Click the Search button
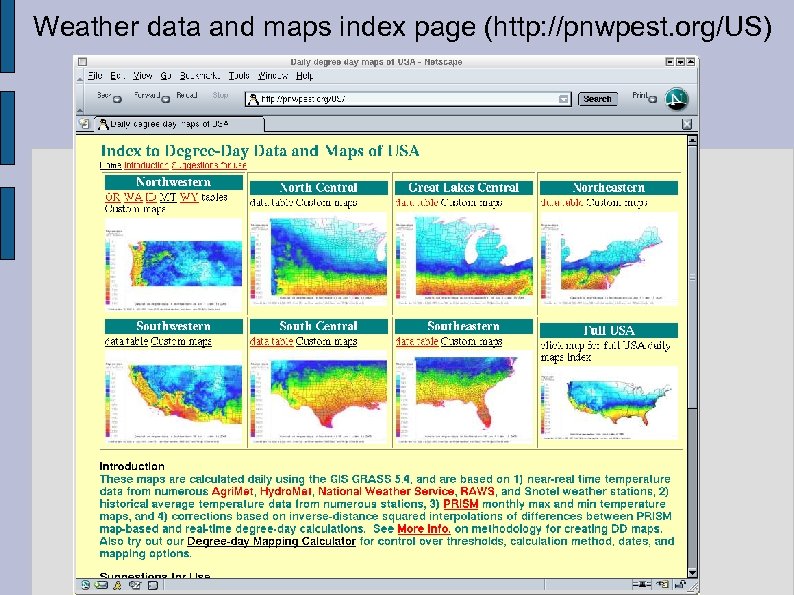The width and height of the screenshot is (794, 595). [598, 99]
